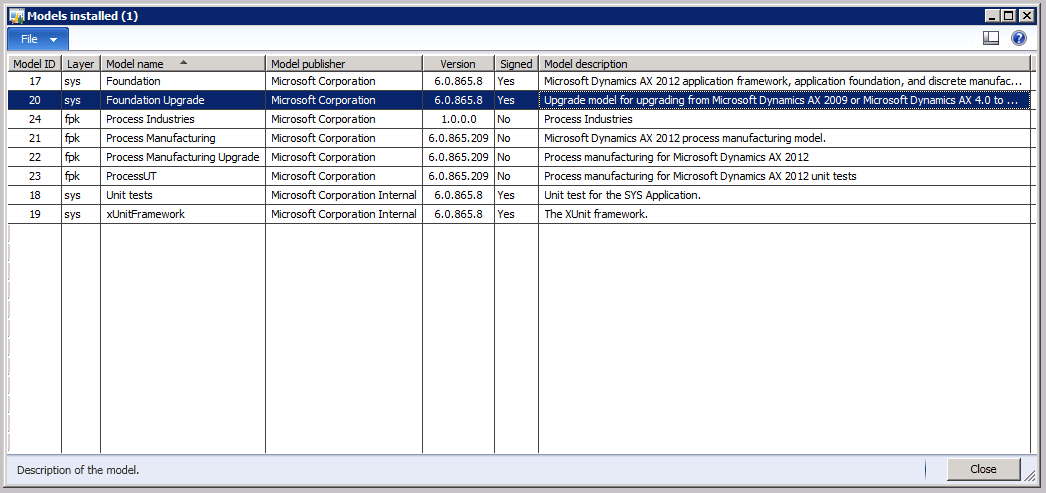Image resolution: width=1046 pixels, height=493 pixels.
Task: Click layer sys in Unit tests row
Action: (81, 195)
